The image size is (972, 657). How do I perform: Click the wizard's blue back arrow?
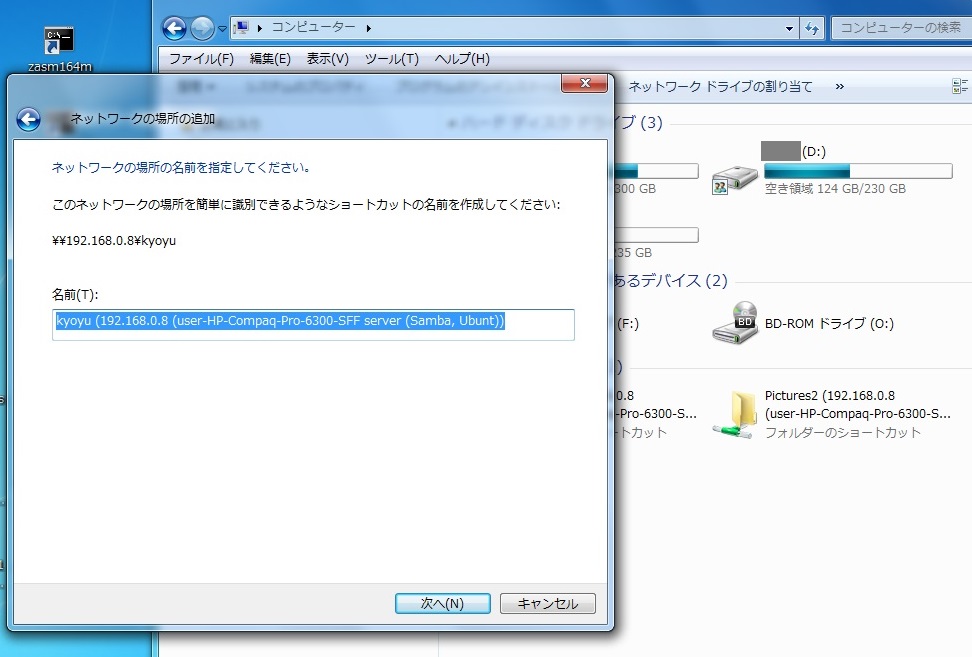point(28,120)
